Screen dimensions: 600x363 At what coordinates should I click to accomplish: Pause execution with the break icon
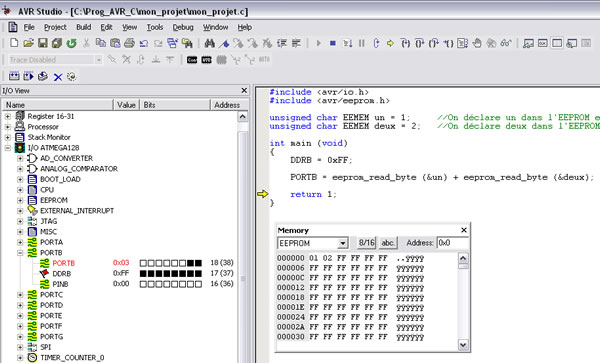click(x=362, y=43)
